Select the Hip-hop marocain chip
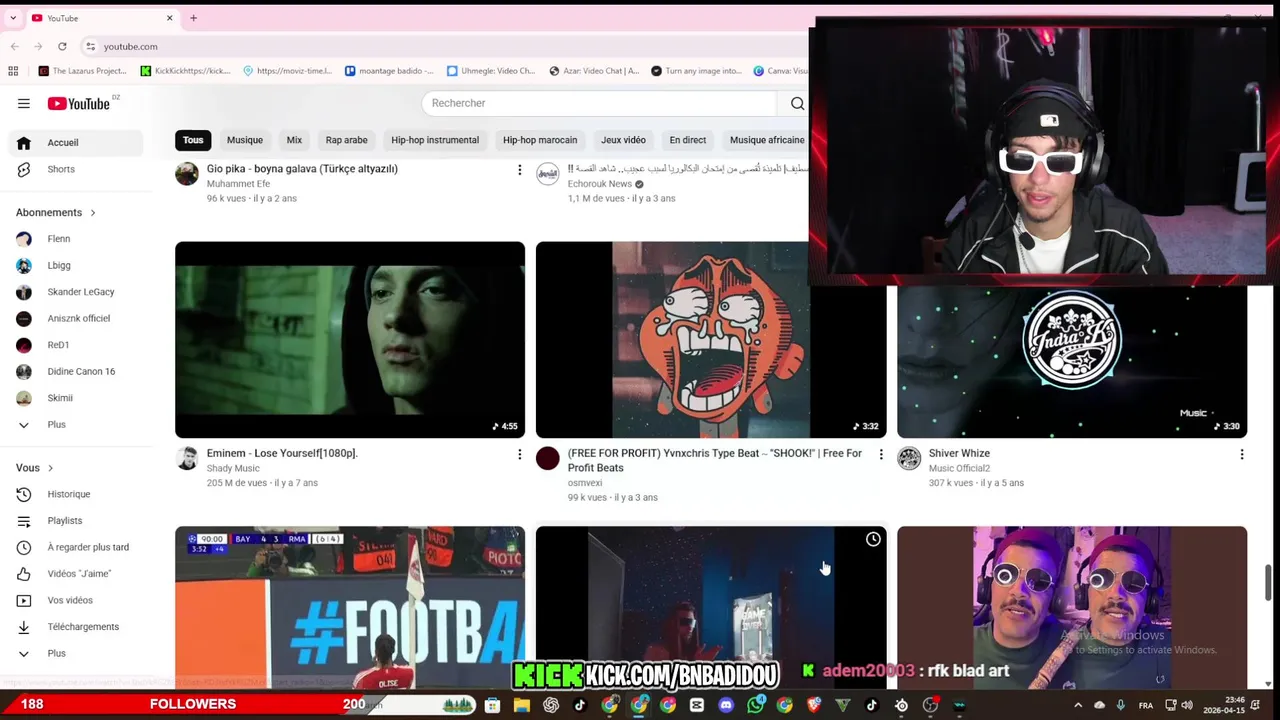1280x720 pixels. pos(540,140)
